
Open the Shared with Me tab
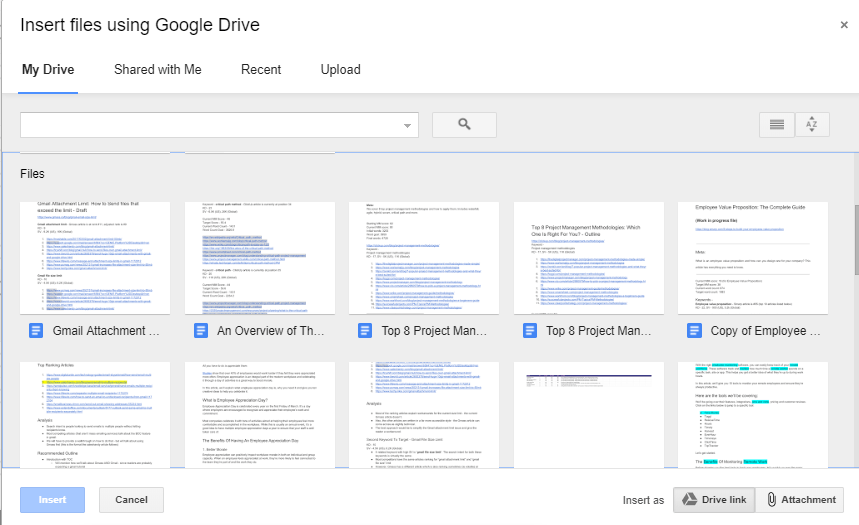tap(158, 70)
